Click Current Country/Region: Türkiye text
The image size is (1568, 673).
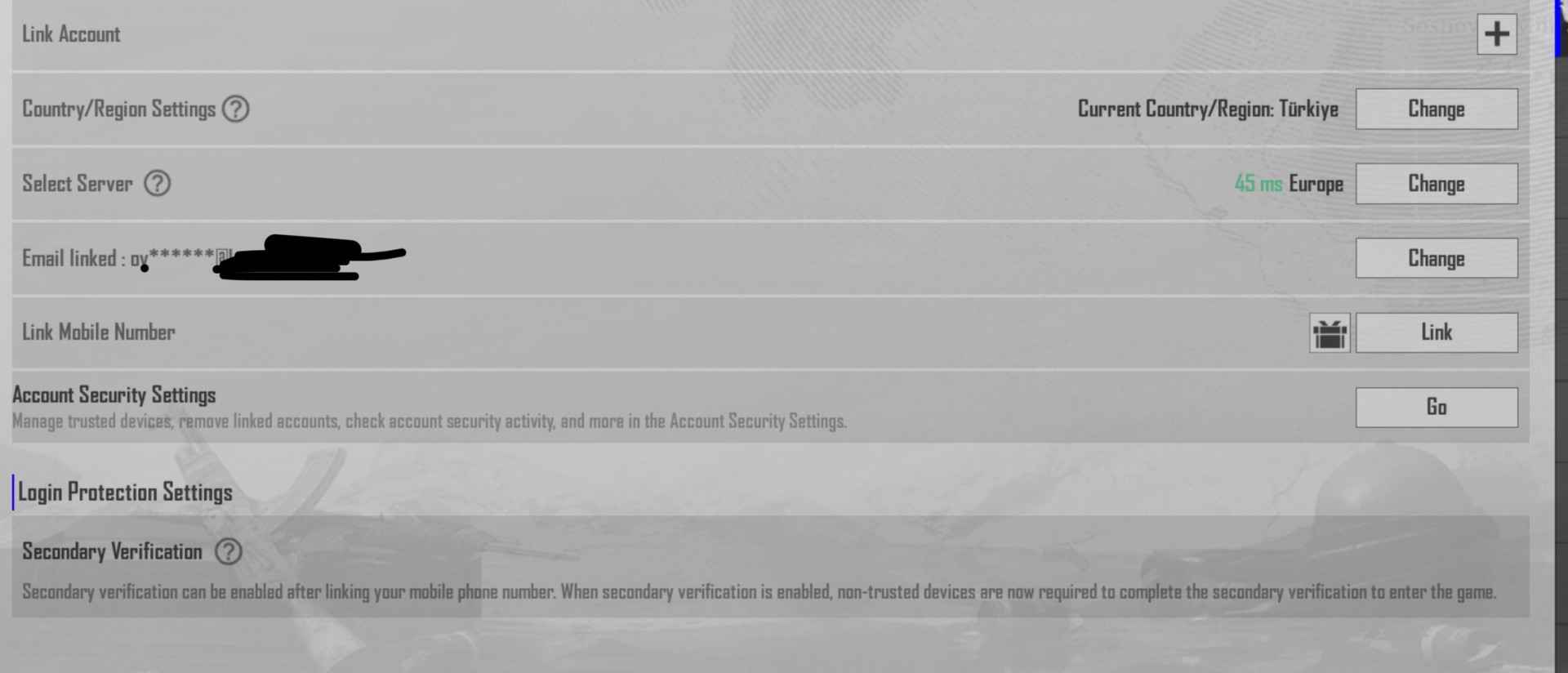1207,109
